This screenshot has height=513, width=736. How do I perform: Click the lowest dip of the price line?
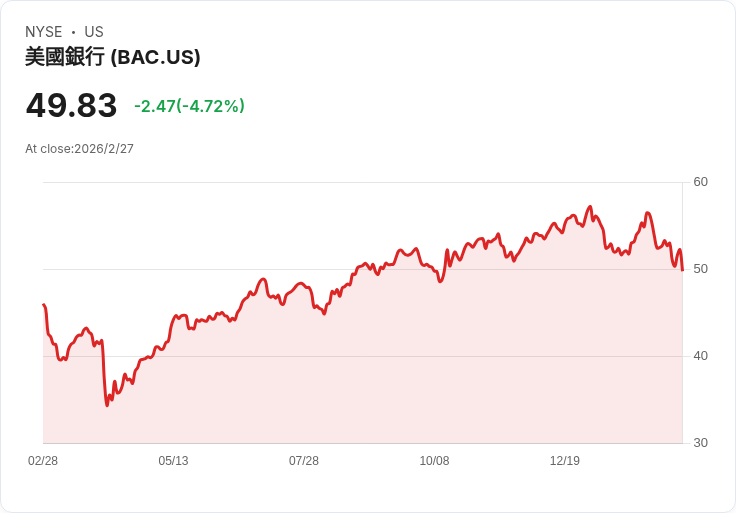(x=107, y=405)
